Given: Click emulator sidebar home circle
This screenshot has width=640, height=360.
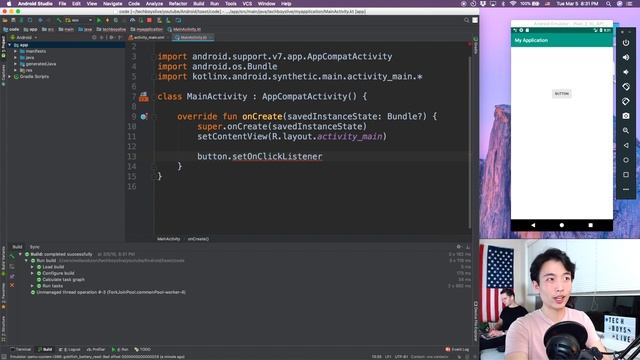Looking at the screenshot, I should coord(626,160).
